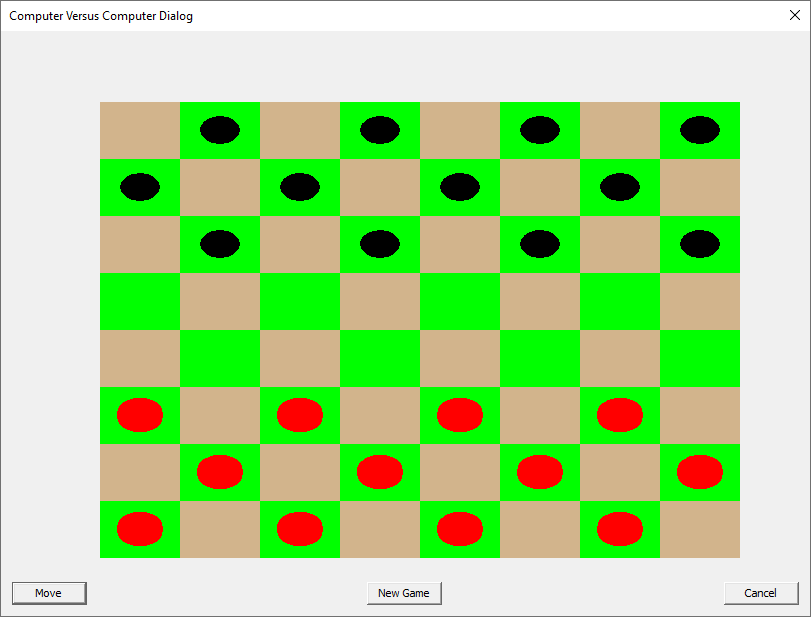Screen dimensions: 811x617
Task: Select the black piece on the far right of row three
Action: (x=700, y=245)
